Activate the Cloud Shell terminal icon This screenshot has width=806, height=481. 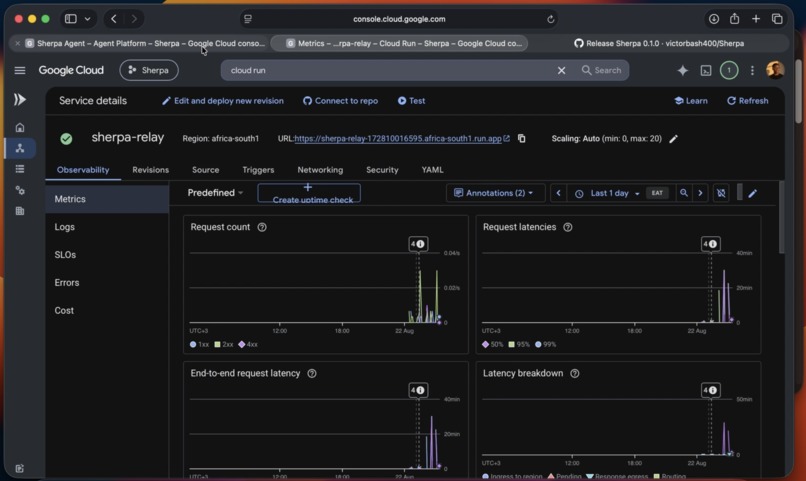click(x=706, y=71)
